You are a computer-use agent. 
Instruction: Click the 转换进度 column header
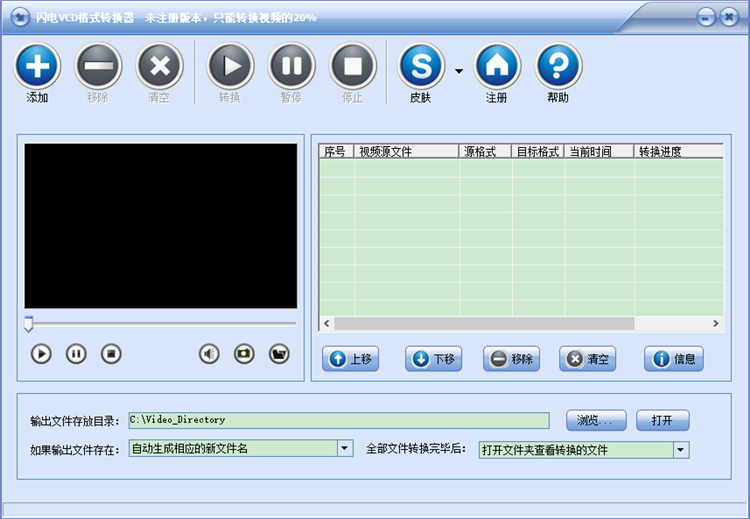(679, 152)
